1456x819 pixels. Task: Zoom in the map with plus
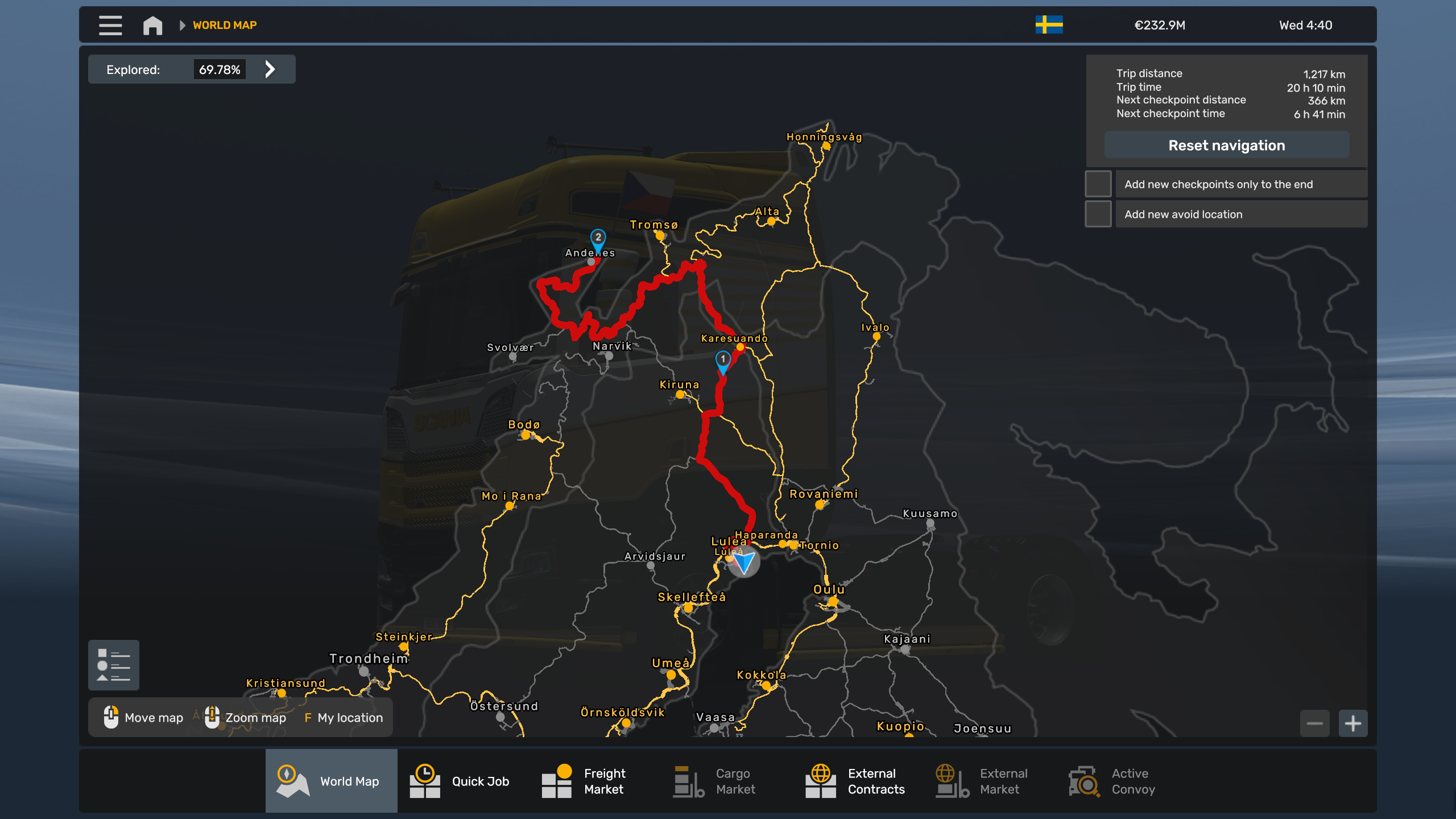click(x=1352, y=723)
